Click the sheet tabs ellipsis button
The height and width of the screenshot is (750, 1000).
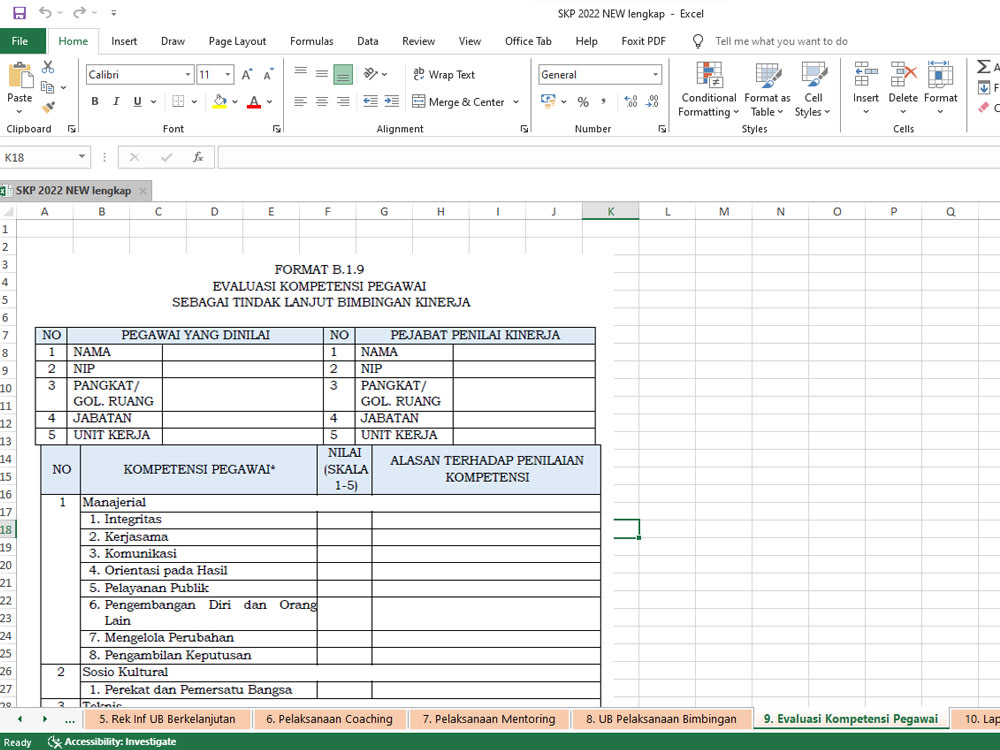[x=70, y=719]
